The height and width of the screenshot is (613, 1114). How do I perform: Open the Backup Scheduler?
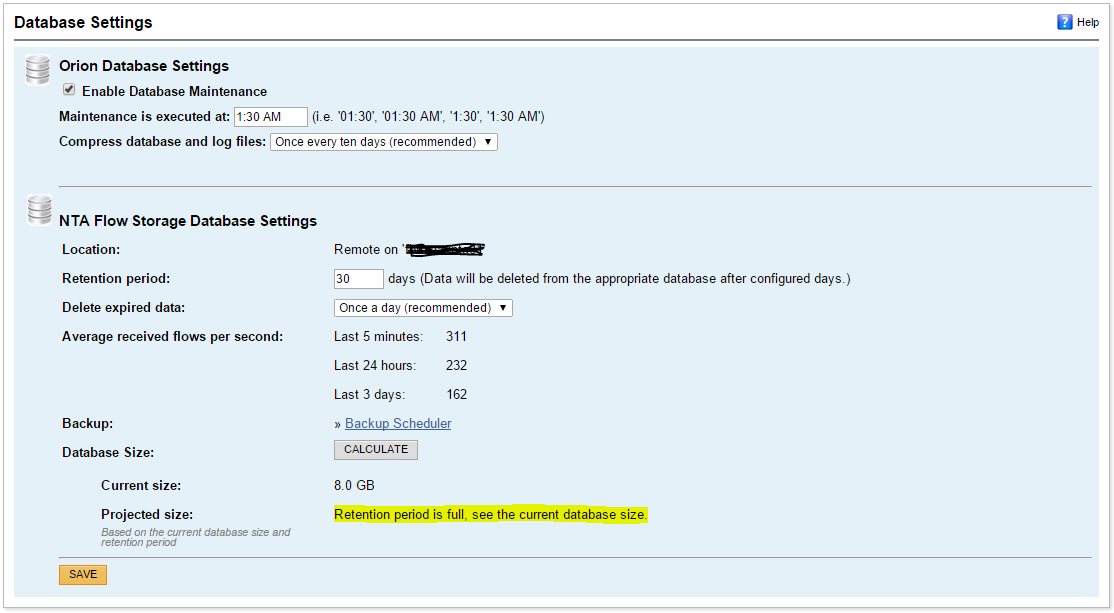[397, 423]
